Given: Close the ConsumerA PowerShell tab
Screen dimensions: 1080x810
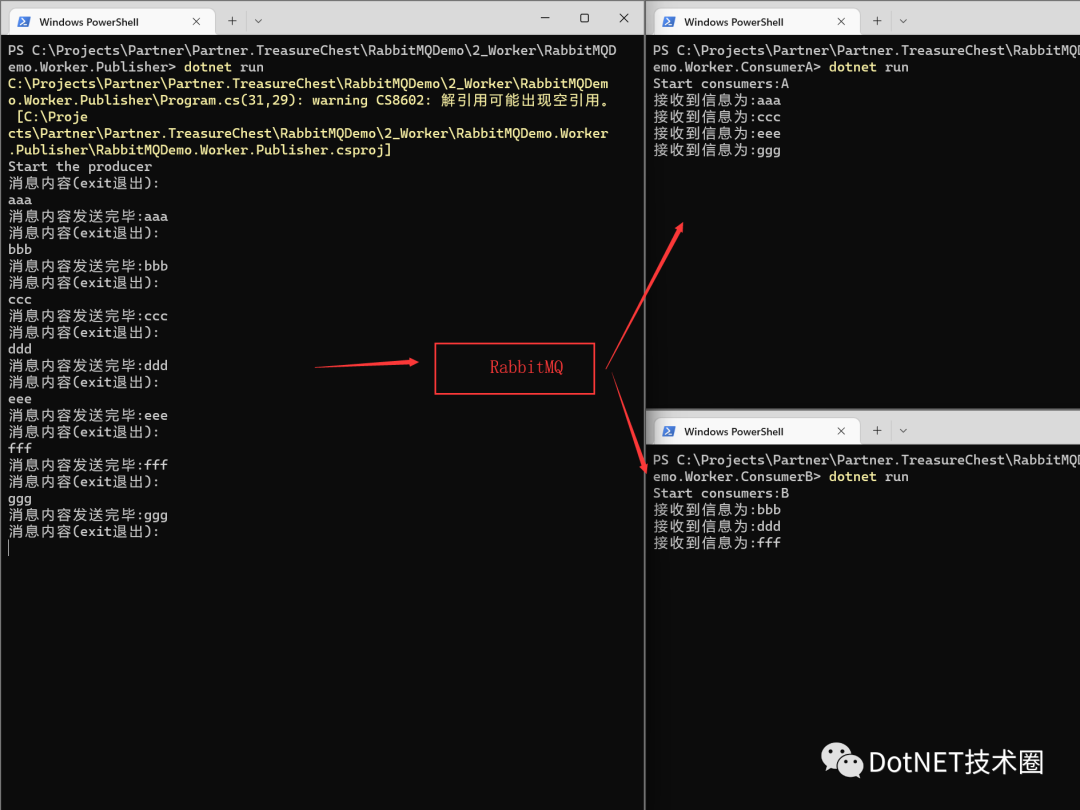Looking at the screenshot, I should coord(841,21).
